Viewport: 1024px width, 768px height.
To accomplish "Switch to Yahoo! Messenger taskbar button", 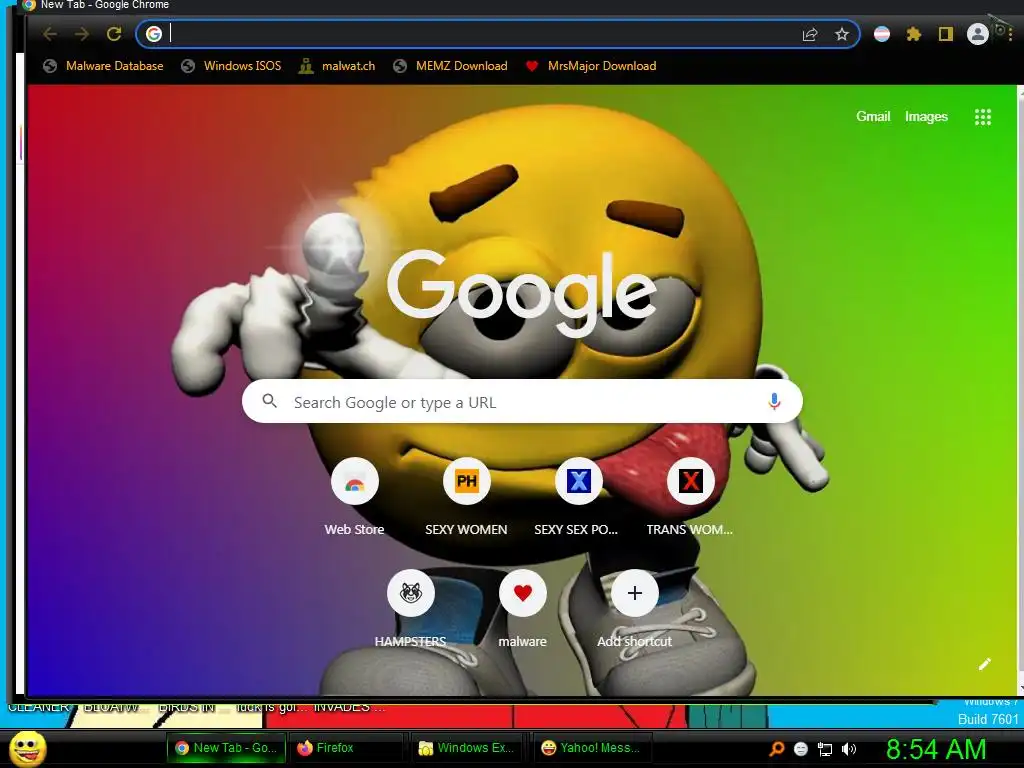I will coord(591,748).
